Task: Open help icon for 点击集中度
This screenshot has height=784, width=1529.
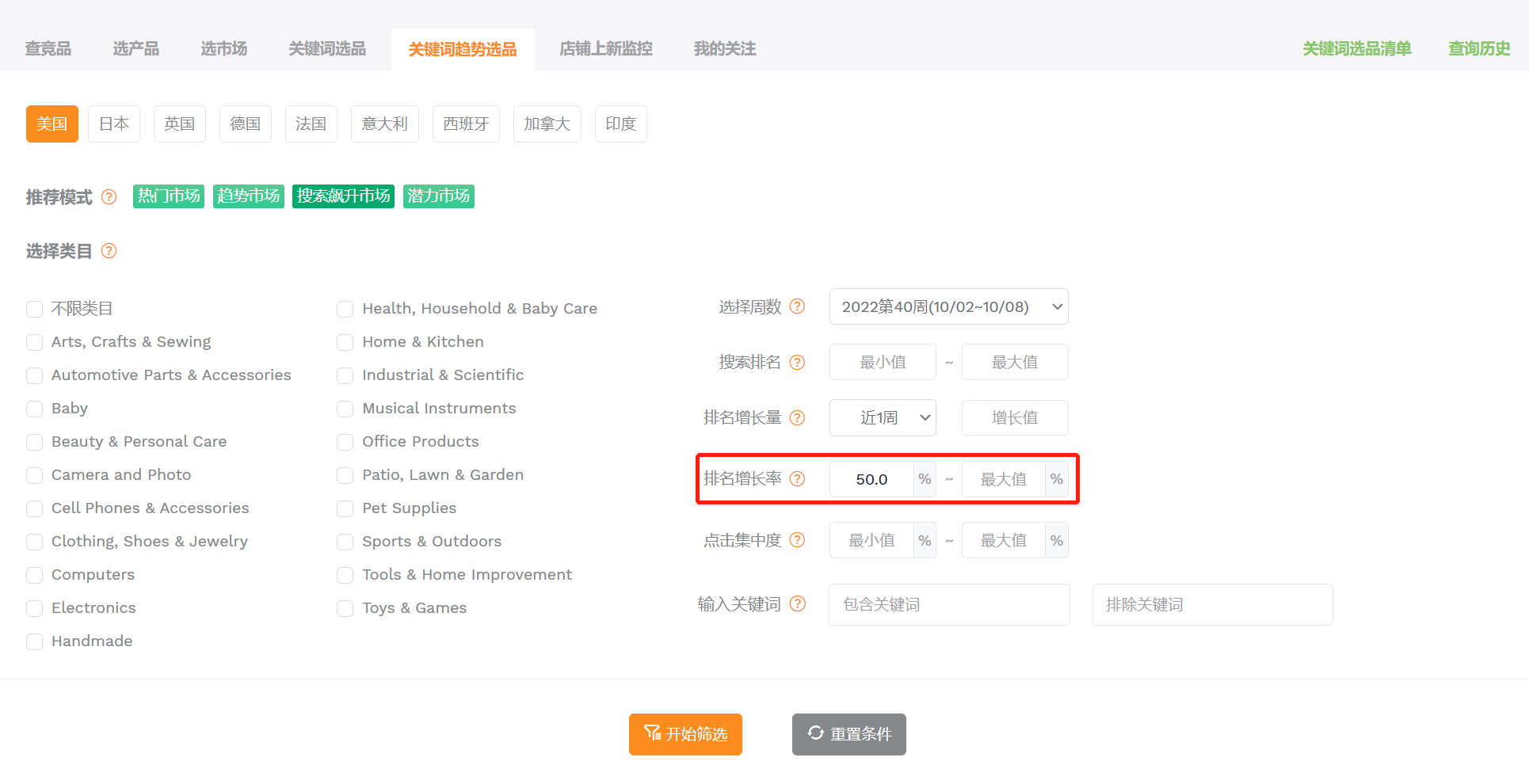Action: click(798, 540)
